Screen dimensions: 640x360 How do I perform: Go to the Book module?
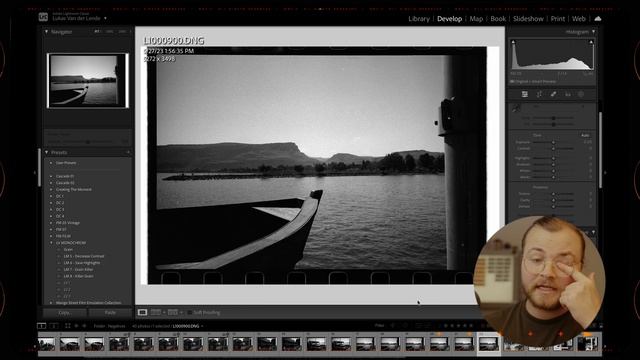tap(498, 19)
